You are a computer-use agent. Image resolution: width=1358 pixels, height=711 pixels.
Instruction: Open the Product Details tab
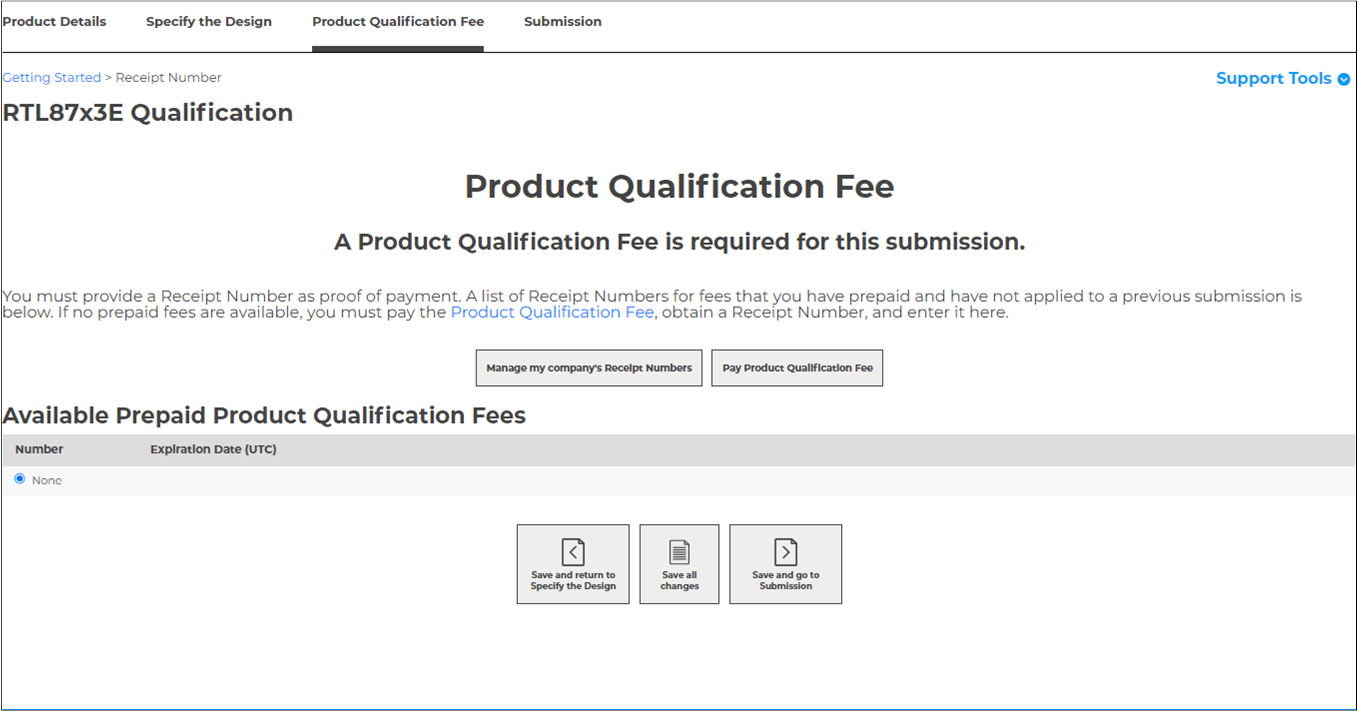(55, 21)
